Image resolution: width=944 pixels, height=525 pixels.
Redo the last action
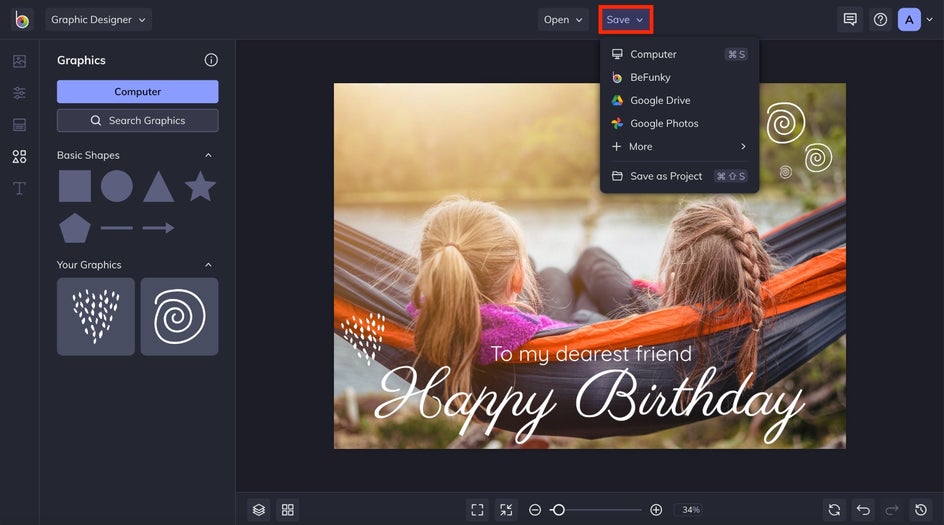pos(892,510)
